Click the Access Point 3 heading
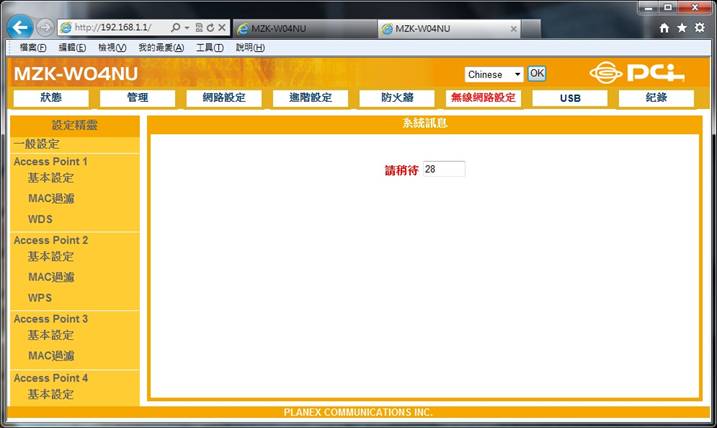This screenshot has height=428, width=717. [x=51, y=319]
